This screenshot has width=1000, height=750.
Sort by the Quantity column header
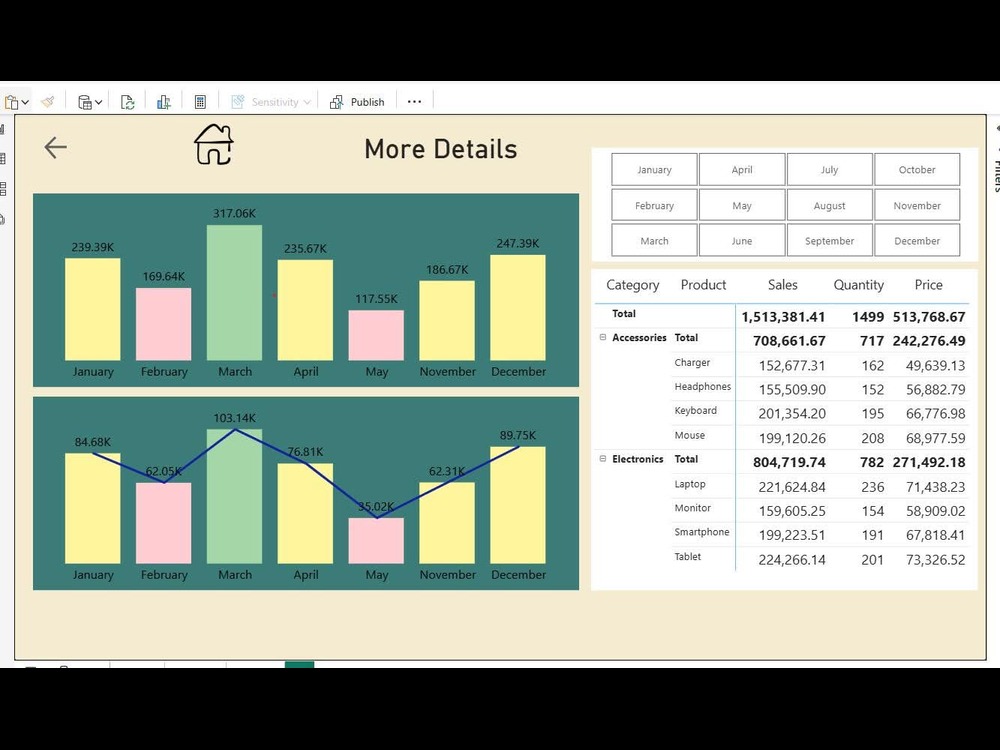pyautogui.click(x=858, y=285)
